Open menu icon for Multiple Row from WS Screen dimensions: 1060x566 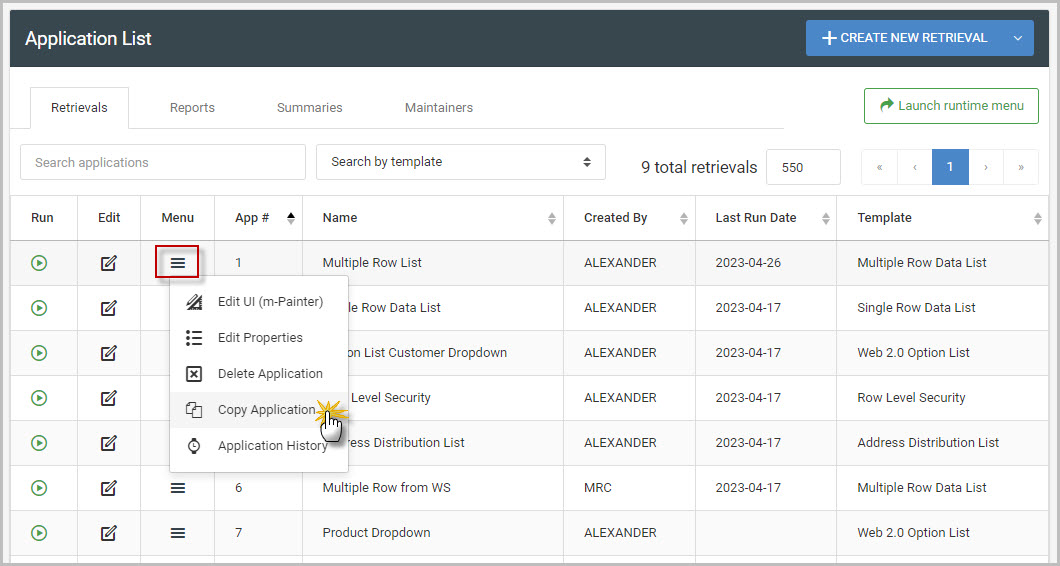[177, 488]
